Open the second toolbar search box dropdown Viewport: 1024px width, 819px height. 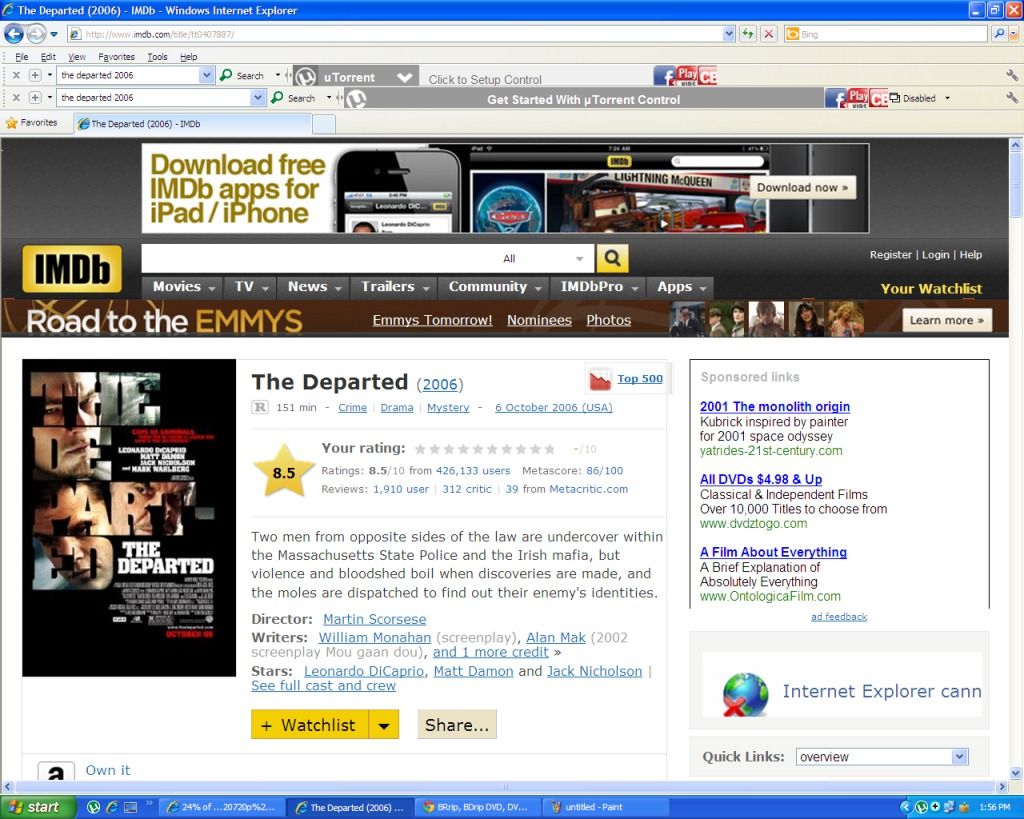click(257, 97)
